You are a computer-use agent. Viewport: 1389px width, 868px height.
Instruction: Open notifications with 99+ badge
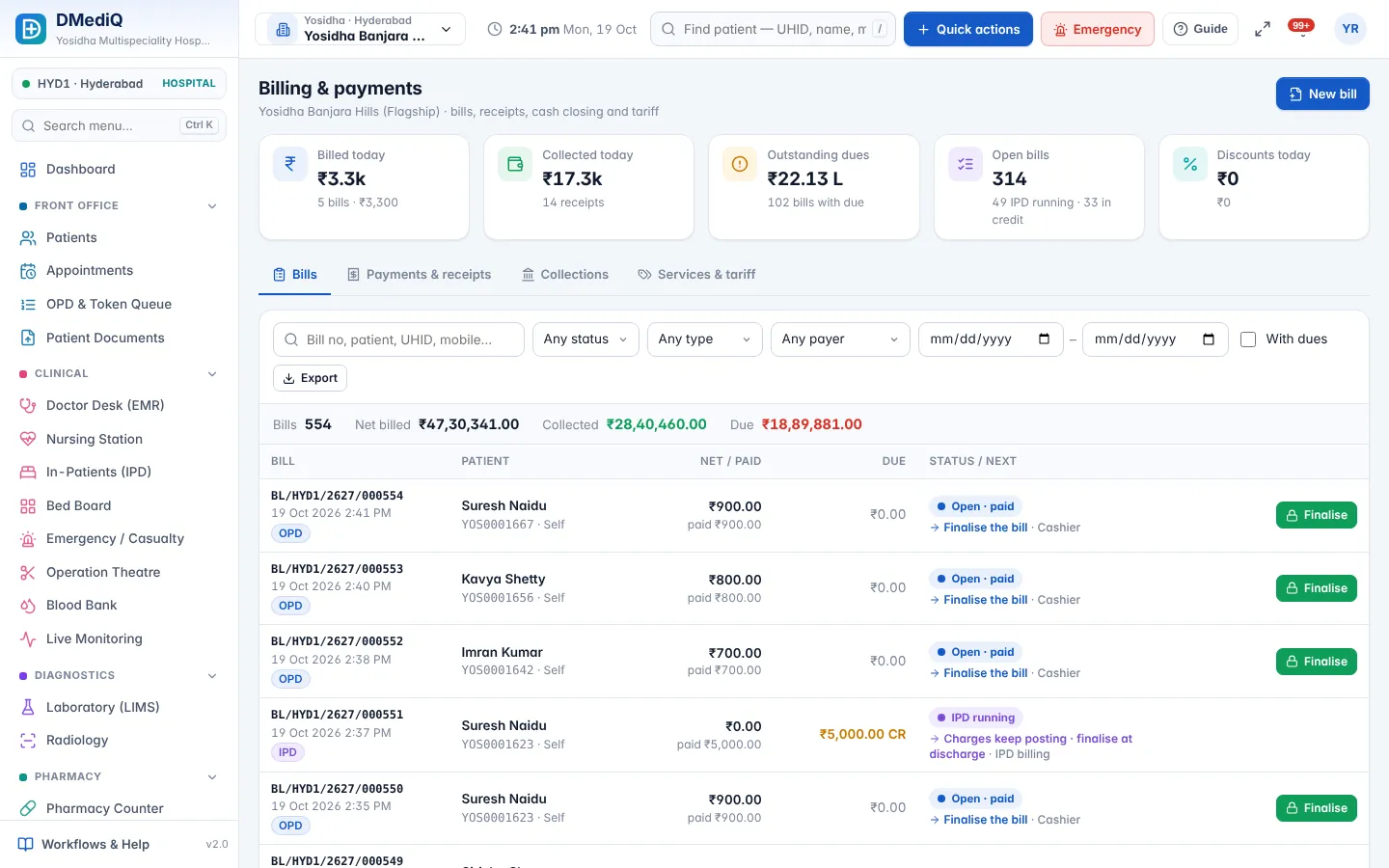coord(1302,29)
